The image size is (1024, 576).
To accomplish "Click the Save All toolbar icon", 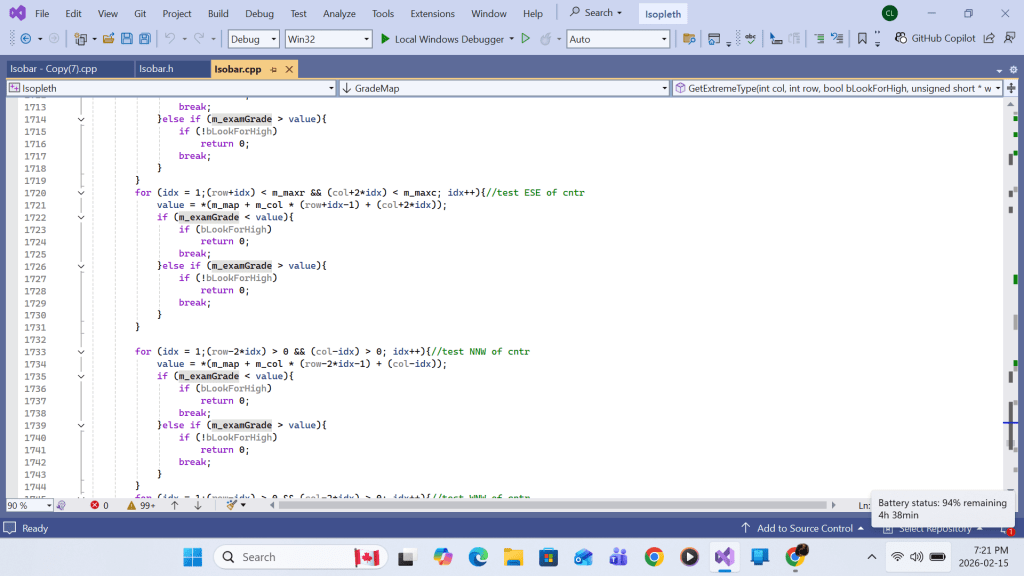I will pos(145,39).
